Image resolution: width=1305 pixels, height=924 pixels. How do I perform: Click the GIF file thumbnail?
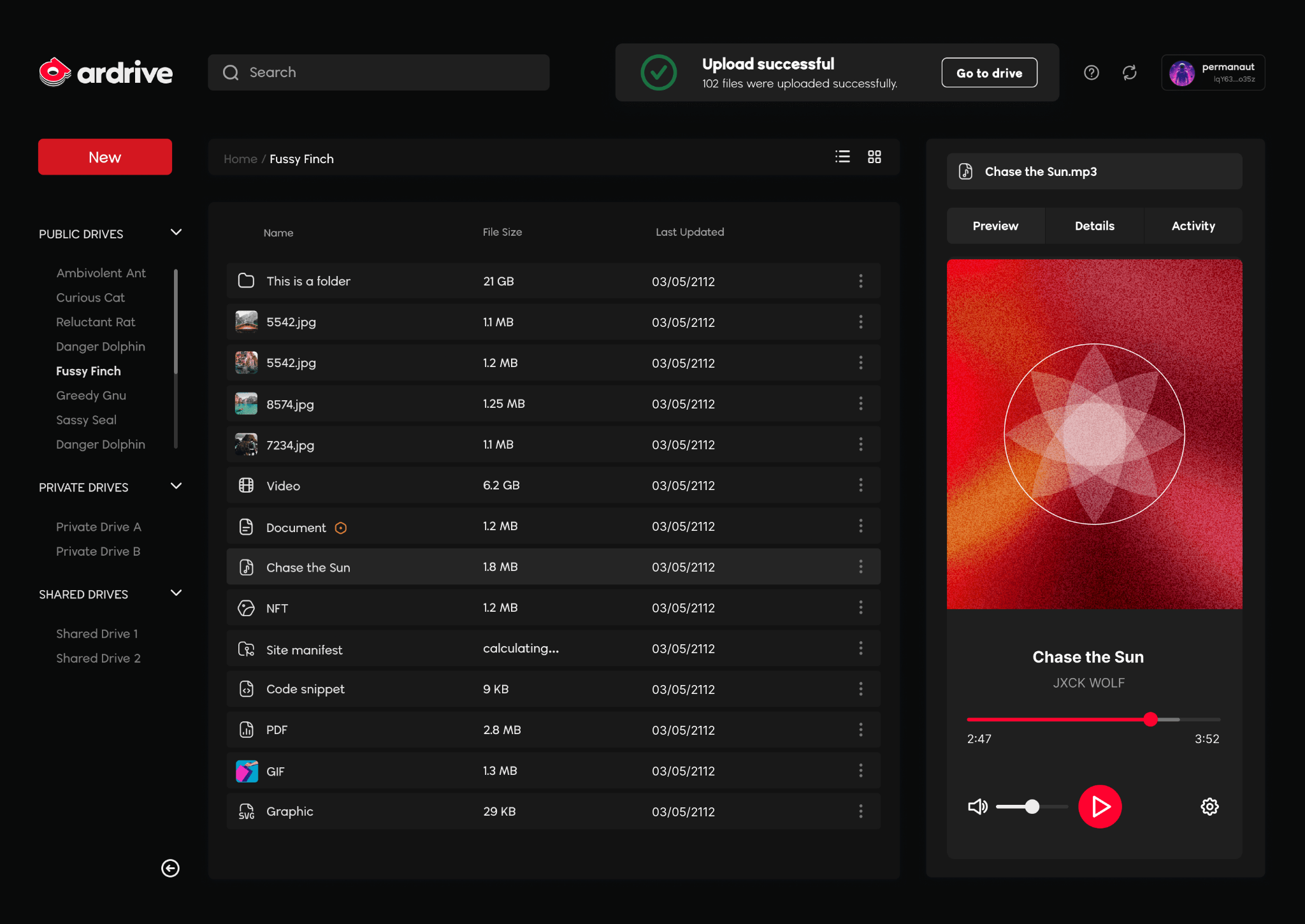click(x=247, y=771)
